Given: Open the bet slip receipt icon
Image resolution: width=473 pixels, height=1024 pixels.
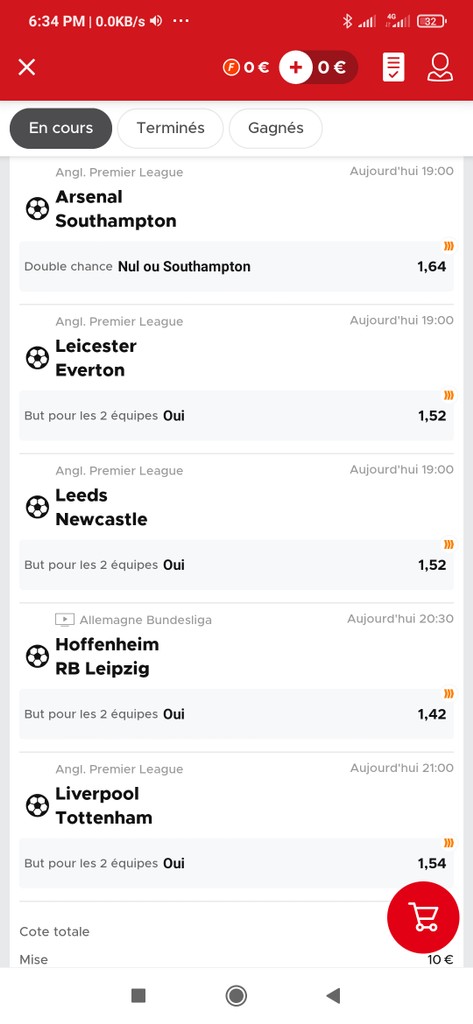Looking at the screenshot, I should (x=393, y=67).
